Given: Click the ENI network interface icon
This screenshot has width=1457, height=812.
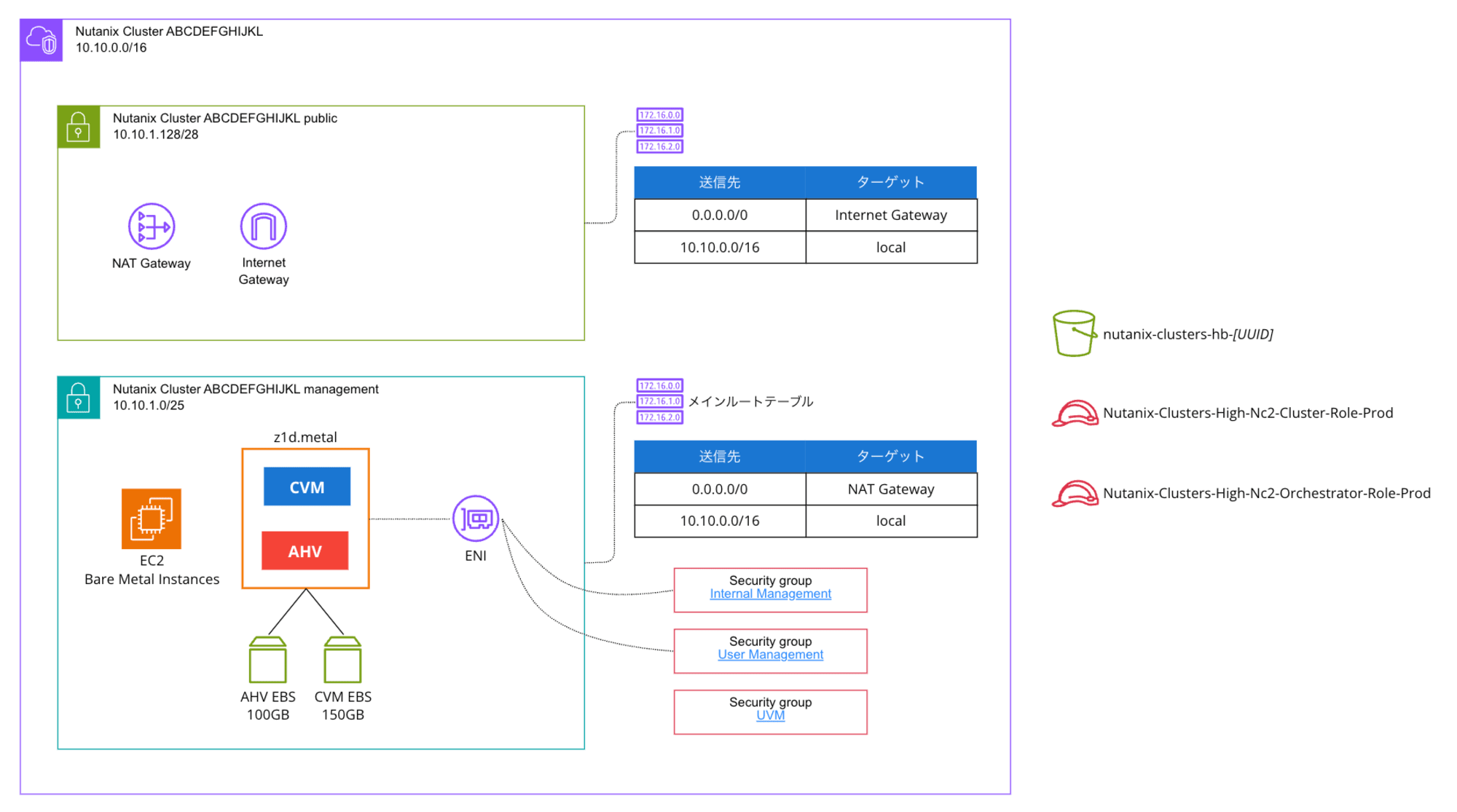Looking at the screenshot, I should click(x=476, y=519).
